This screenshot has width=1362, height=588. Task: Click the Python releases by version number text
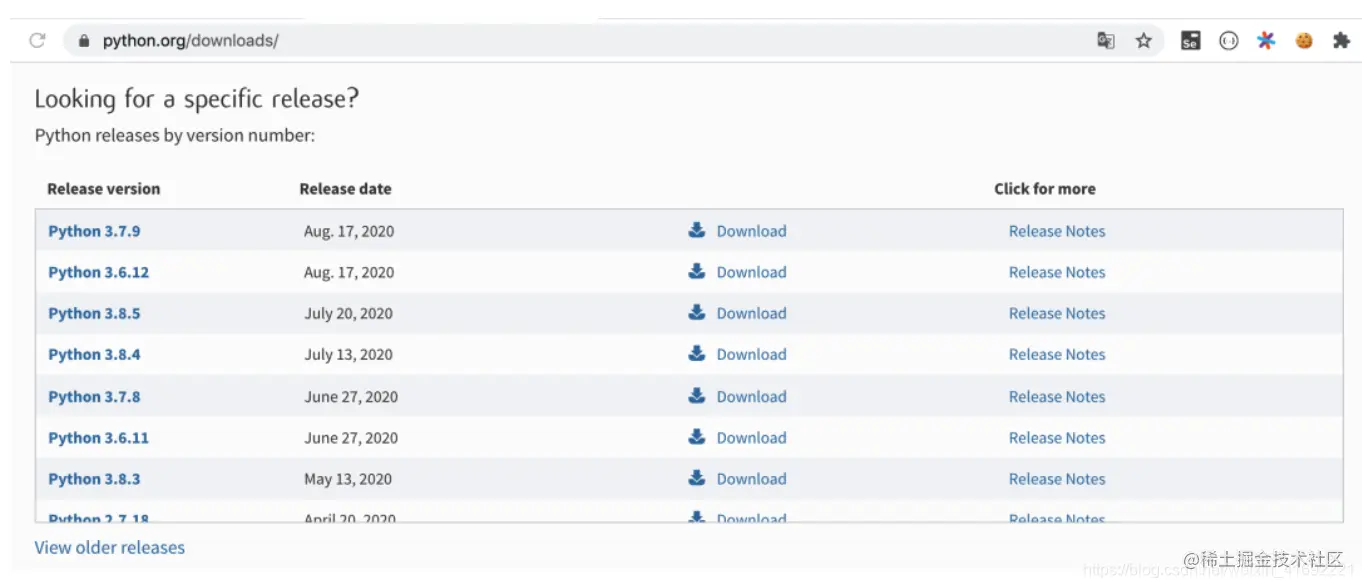point(175,135)
